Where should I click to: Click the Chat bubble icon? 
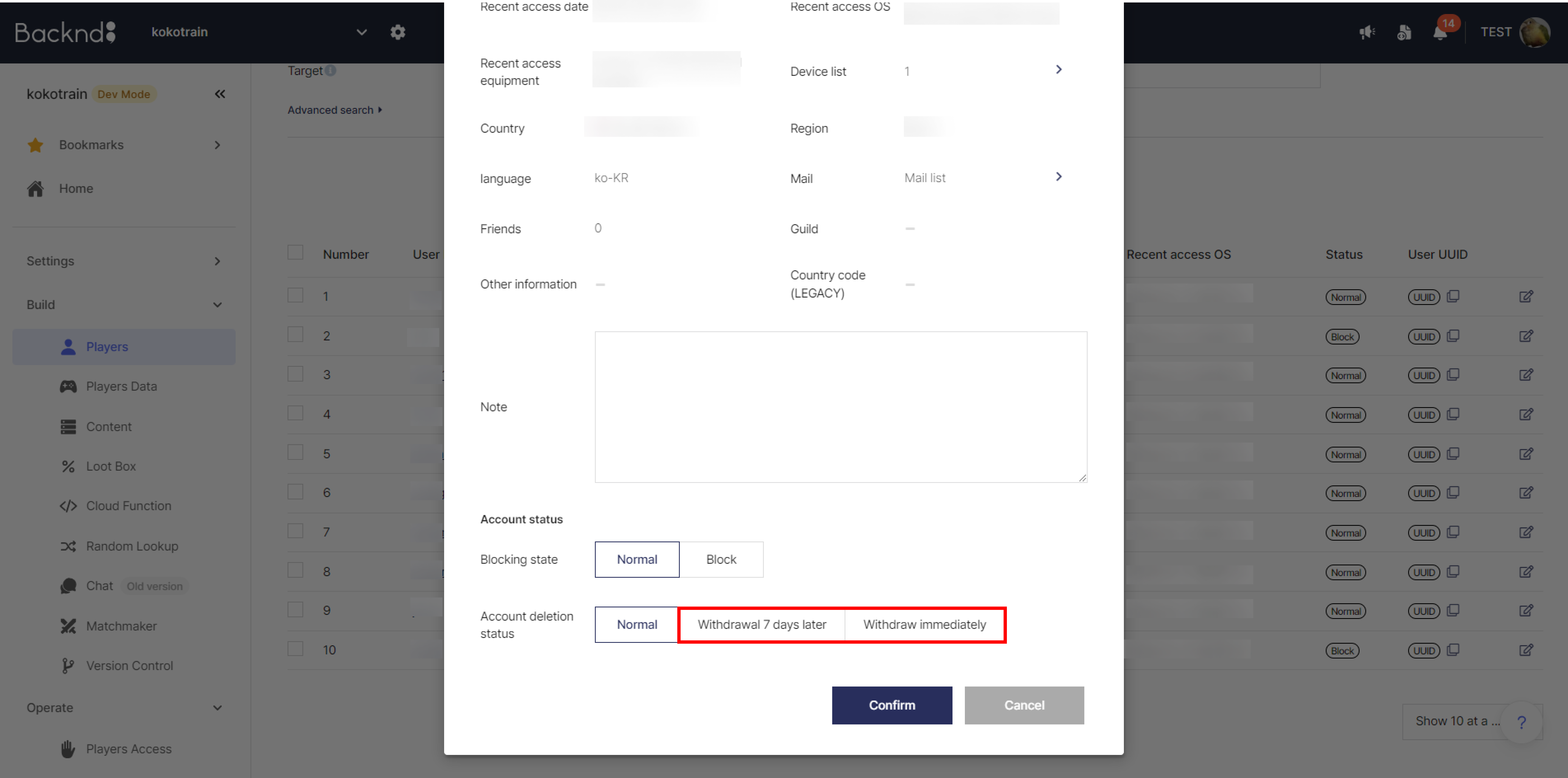coord(68,586)
